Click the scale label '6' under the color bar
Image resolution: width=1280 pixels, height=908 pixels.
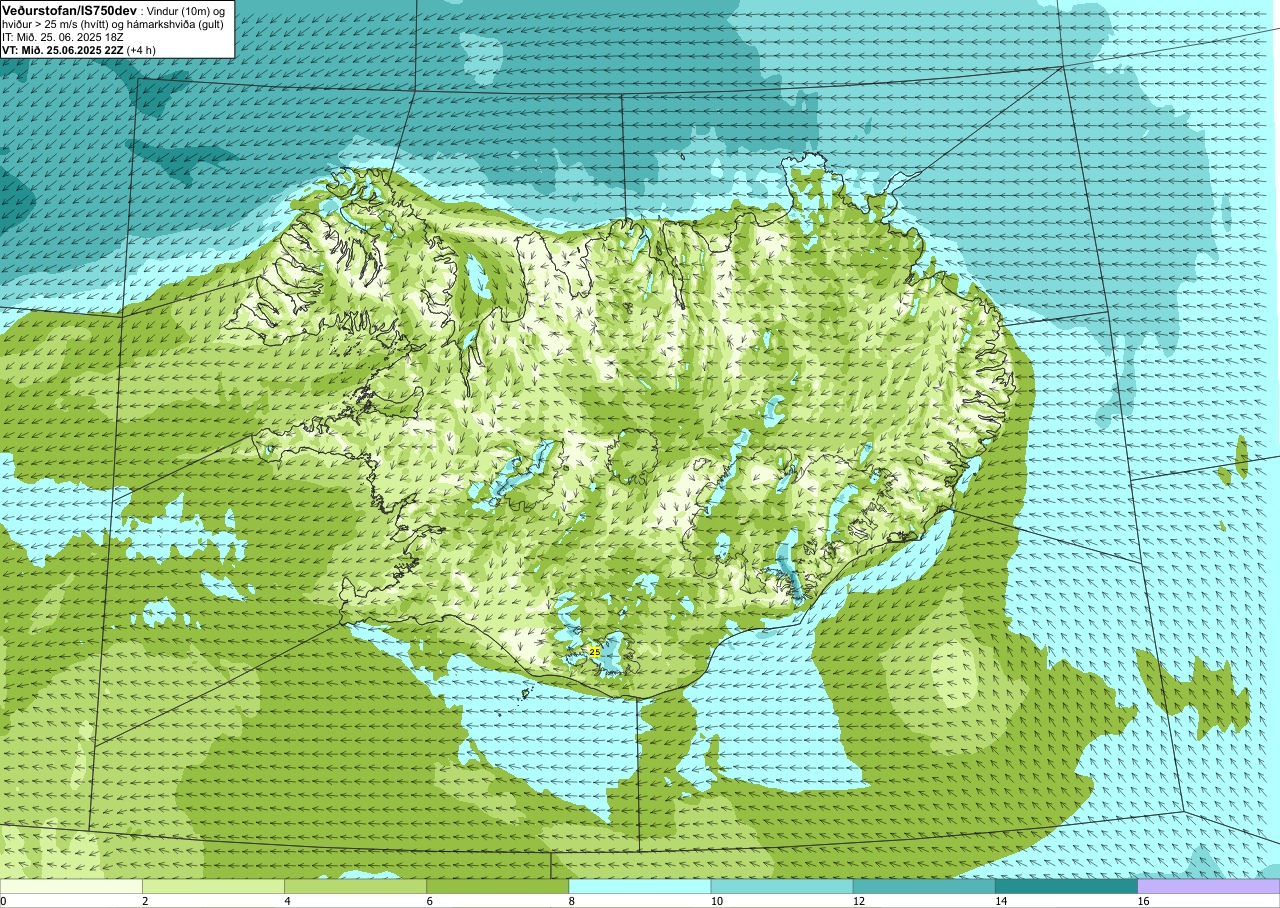(x=429, y=901)
